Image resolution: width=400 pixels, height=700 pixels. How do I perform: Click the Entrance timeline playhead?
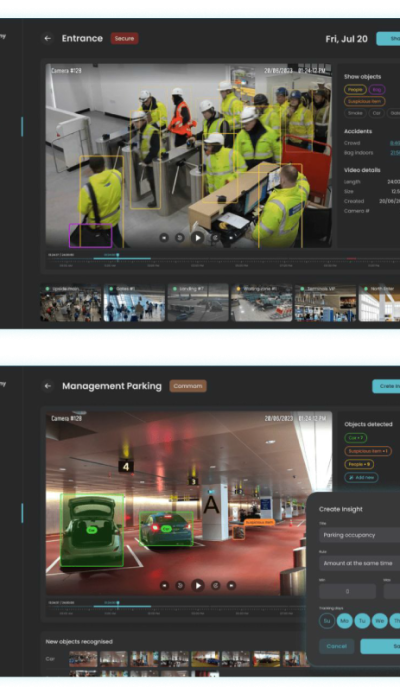tap(118, 255)
